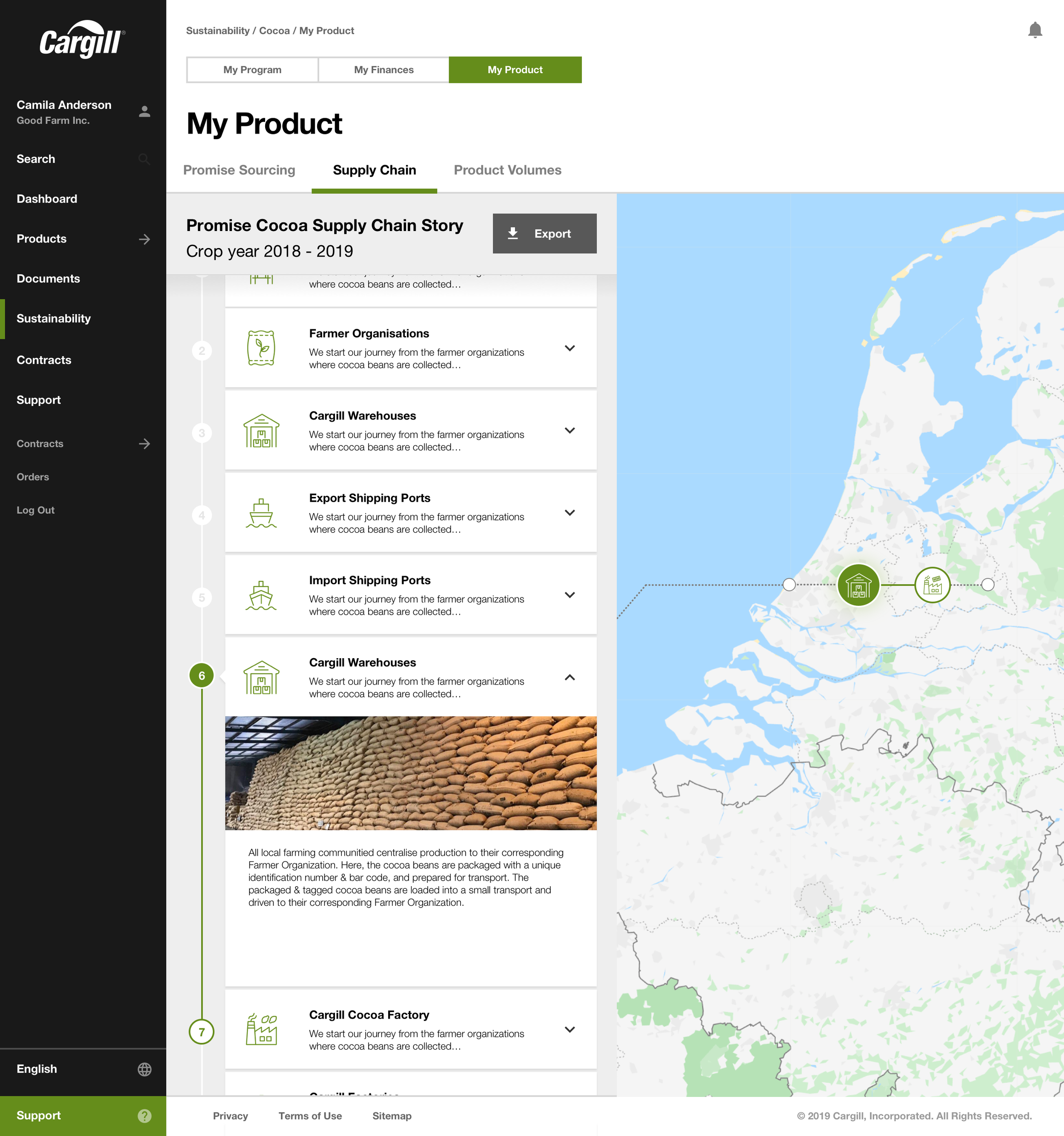
Task: Click Sustainability in the breadcrumb
Action: tap(218, 31)
